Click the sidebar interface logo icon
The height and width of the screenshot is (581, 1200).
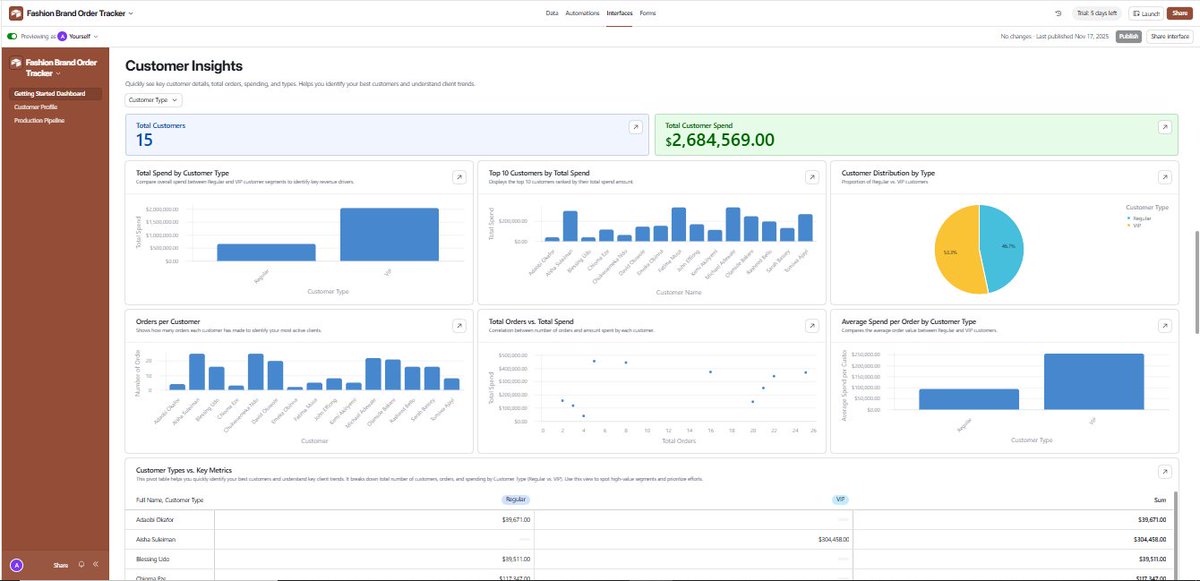[x=16, y=63]
